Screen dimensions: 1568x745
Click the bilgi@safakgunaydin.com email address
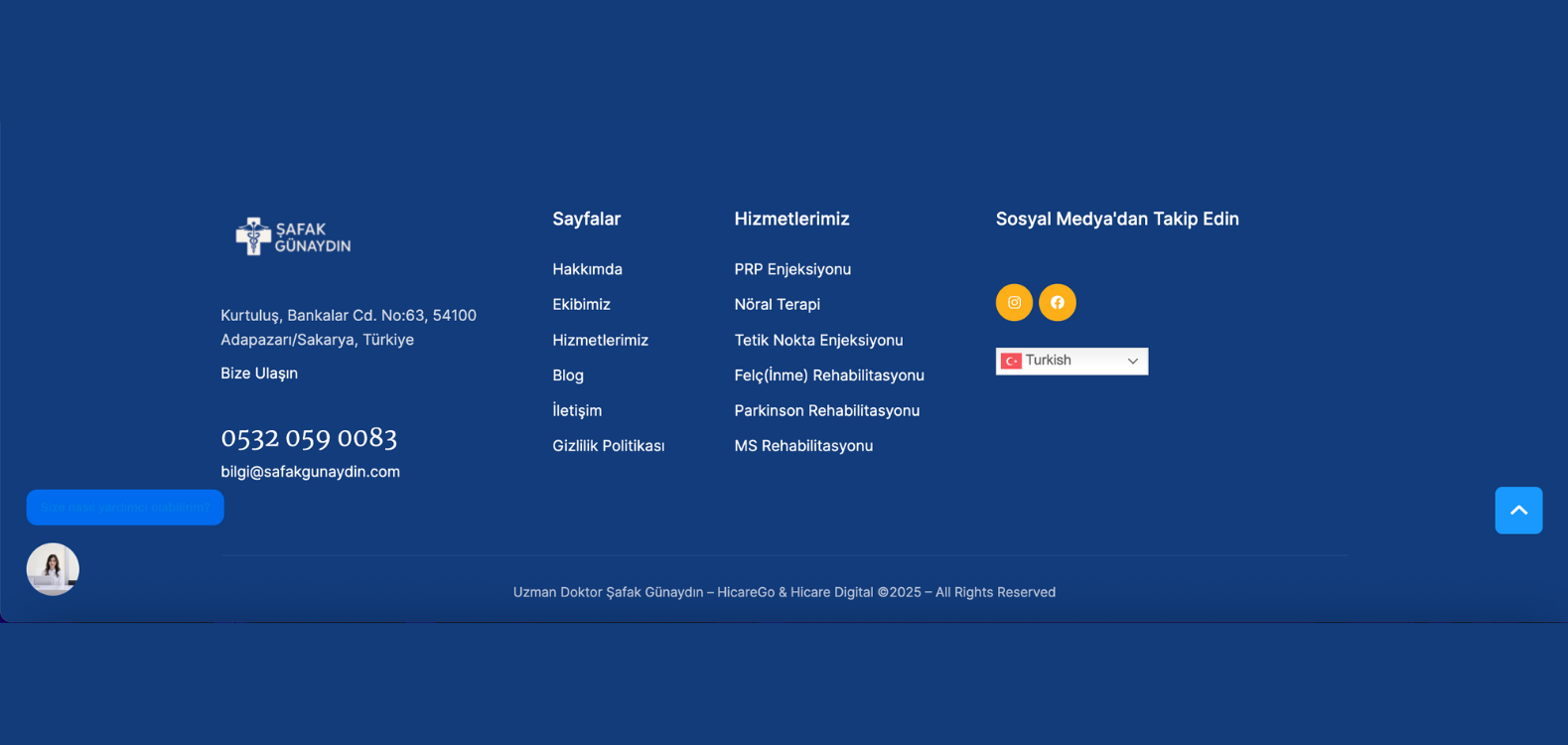[310, 472]
